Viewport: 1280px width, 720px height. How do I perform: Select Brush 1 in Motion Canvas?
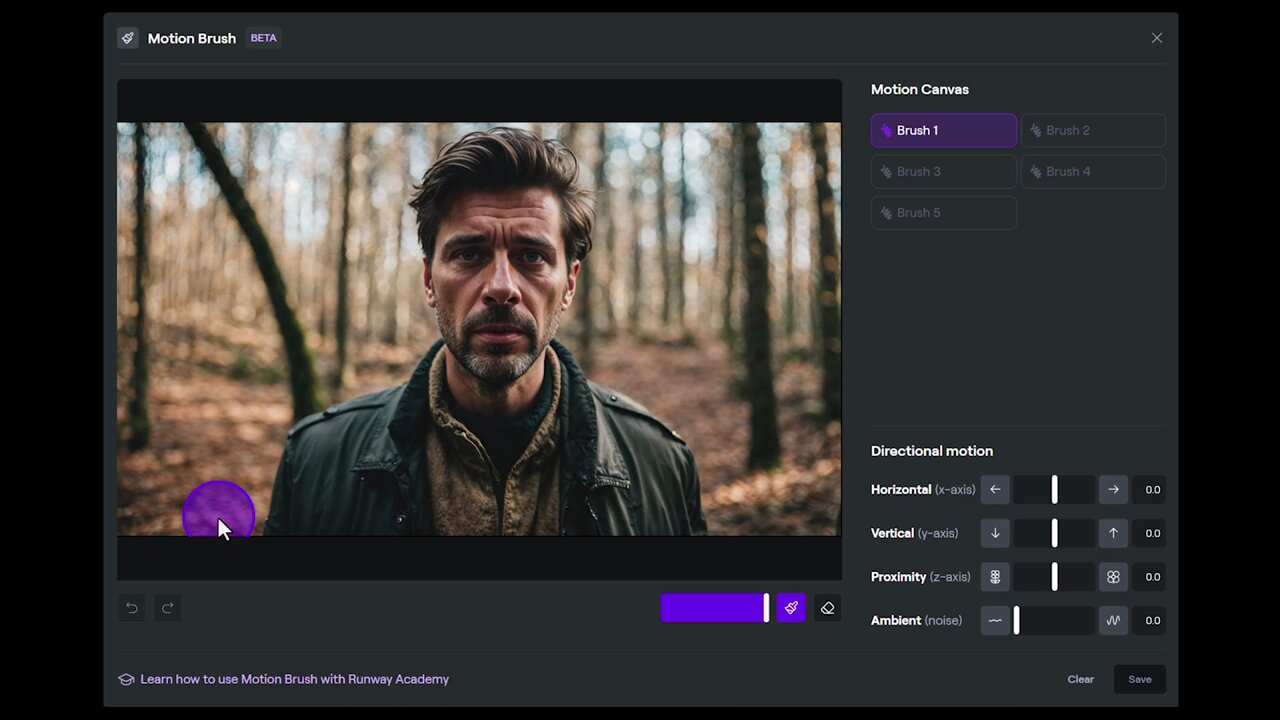(944, 130)
